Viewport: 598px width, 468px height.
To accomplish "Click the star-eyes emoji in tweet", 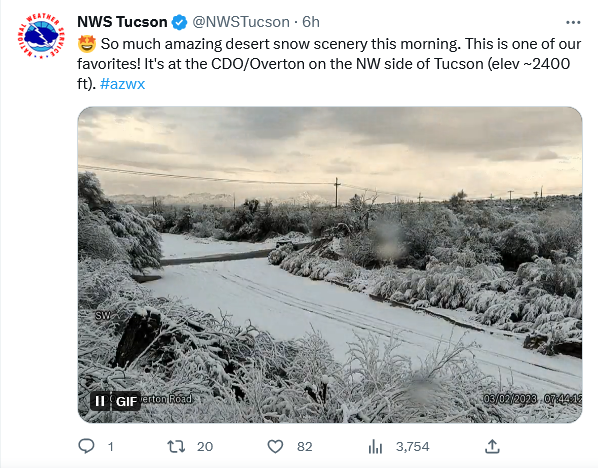I will tap(87, 44).
